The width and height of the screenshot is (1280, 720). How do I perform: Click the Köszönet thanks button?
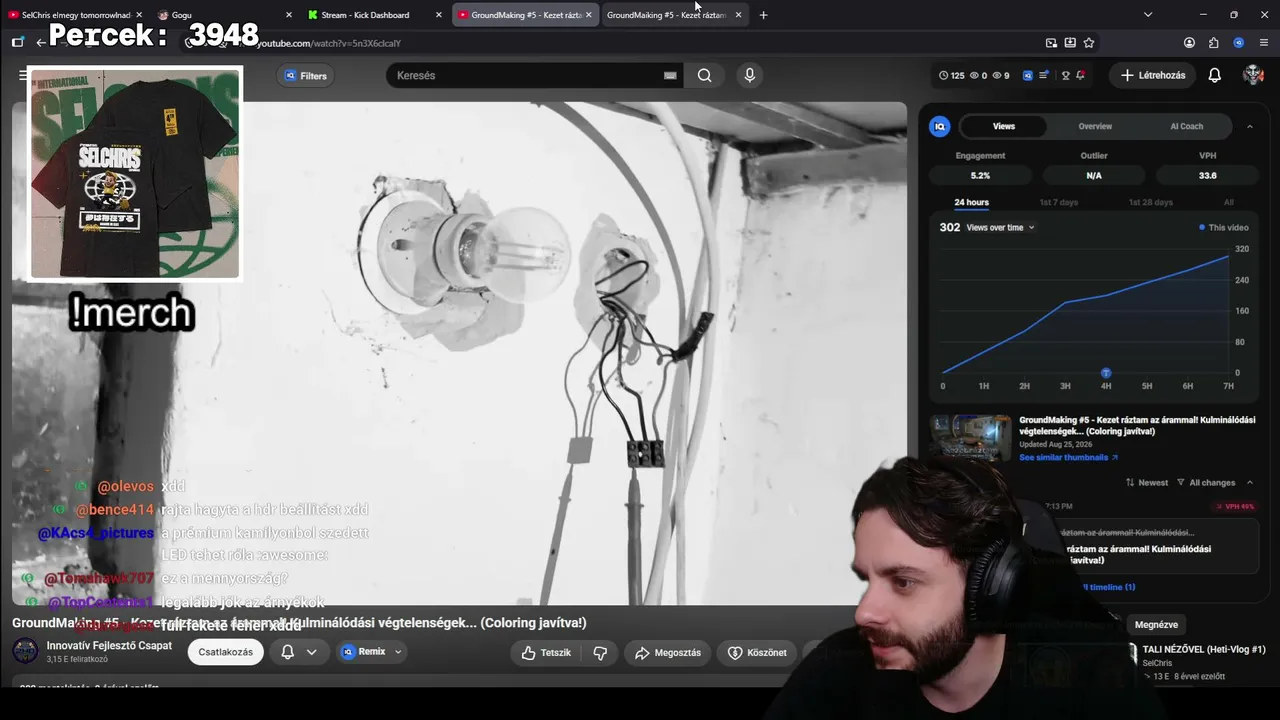(757, 652)
